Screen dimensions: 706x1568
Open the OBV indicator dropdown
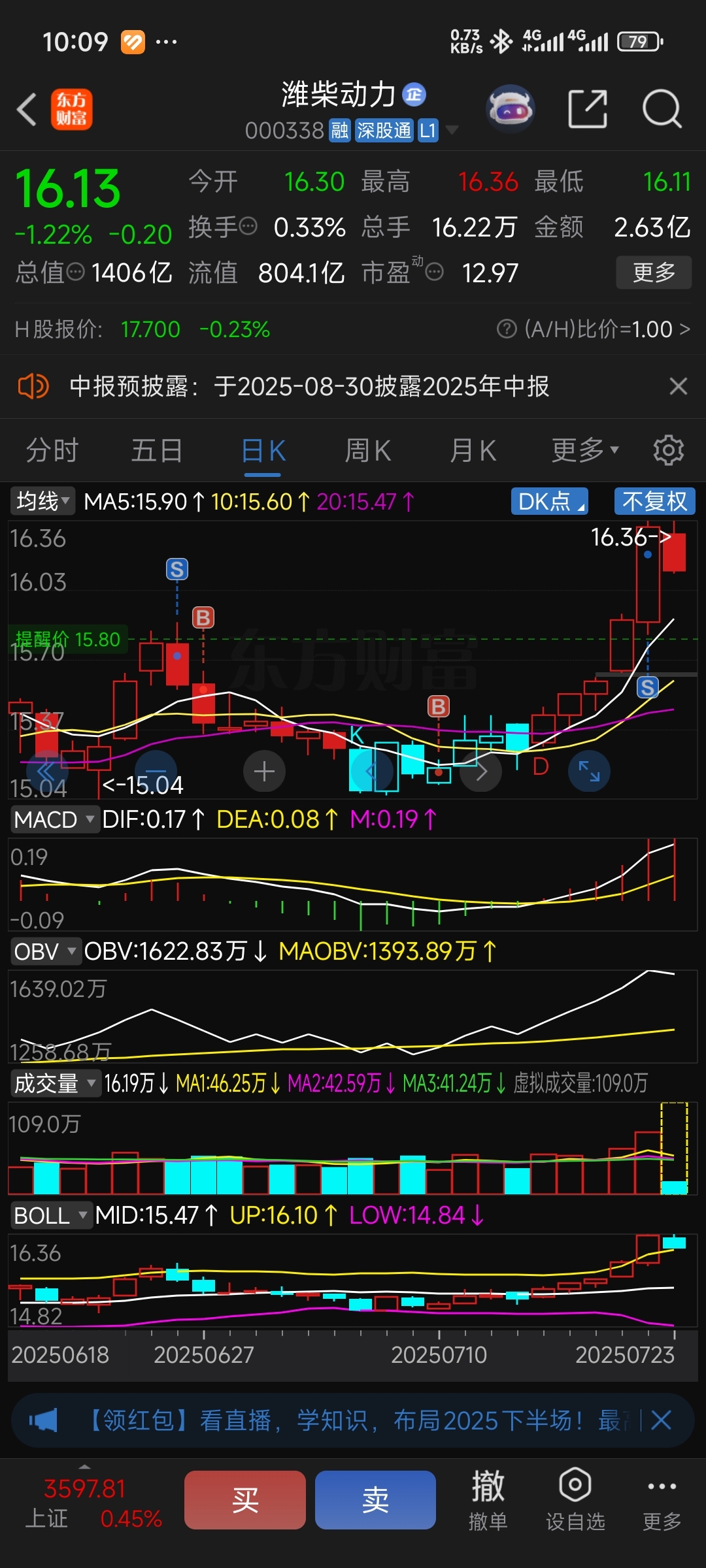pos(45,951)
